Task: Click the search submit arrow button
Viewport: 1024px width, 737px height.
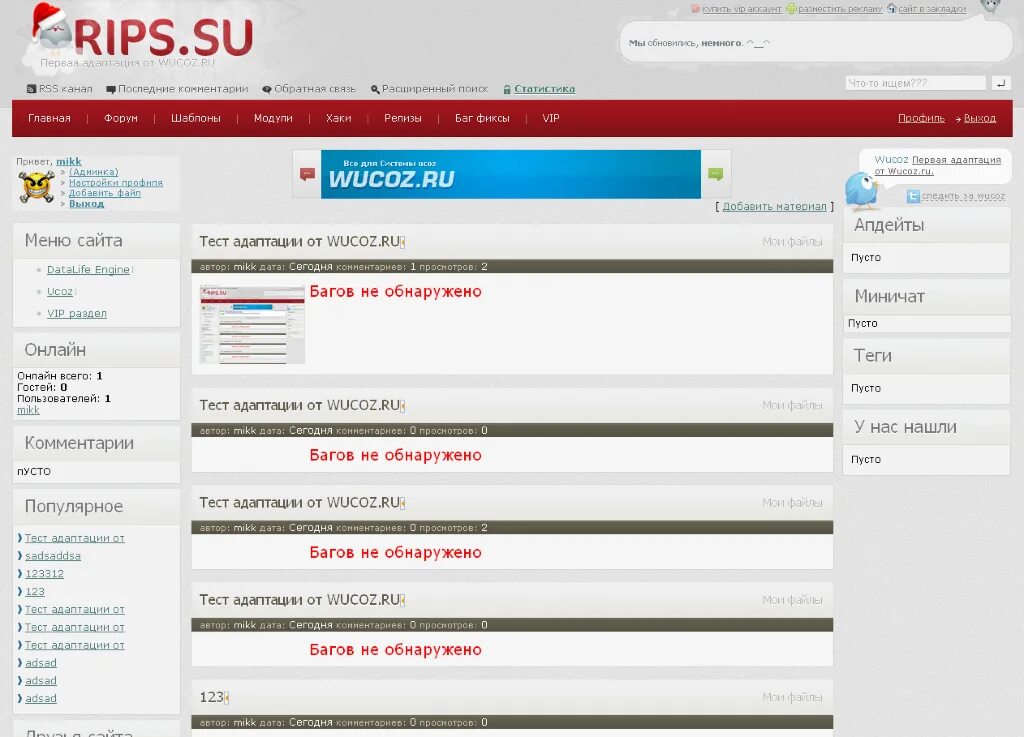Action: click(1000, 83)
